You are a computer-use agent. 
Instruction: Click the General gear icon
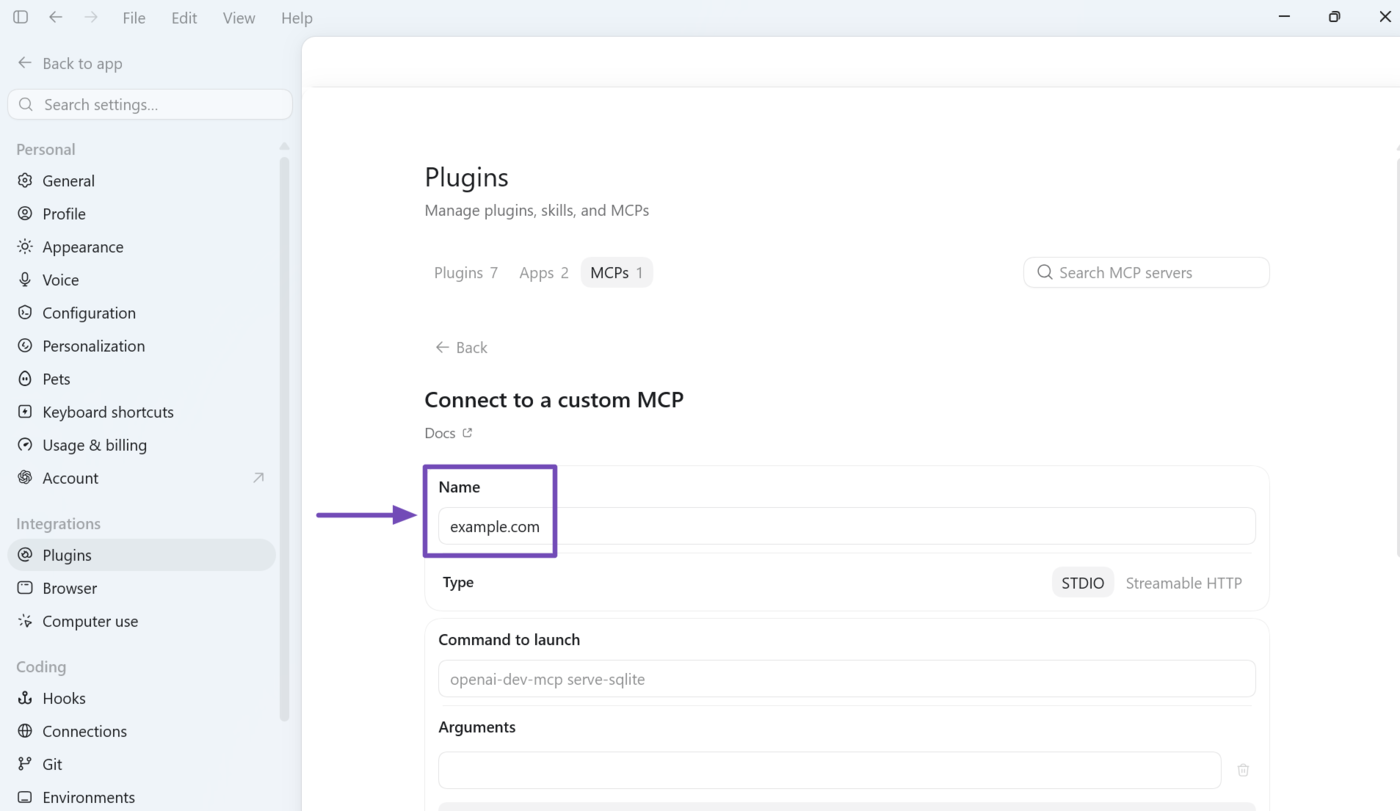coord(25,181)
